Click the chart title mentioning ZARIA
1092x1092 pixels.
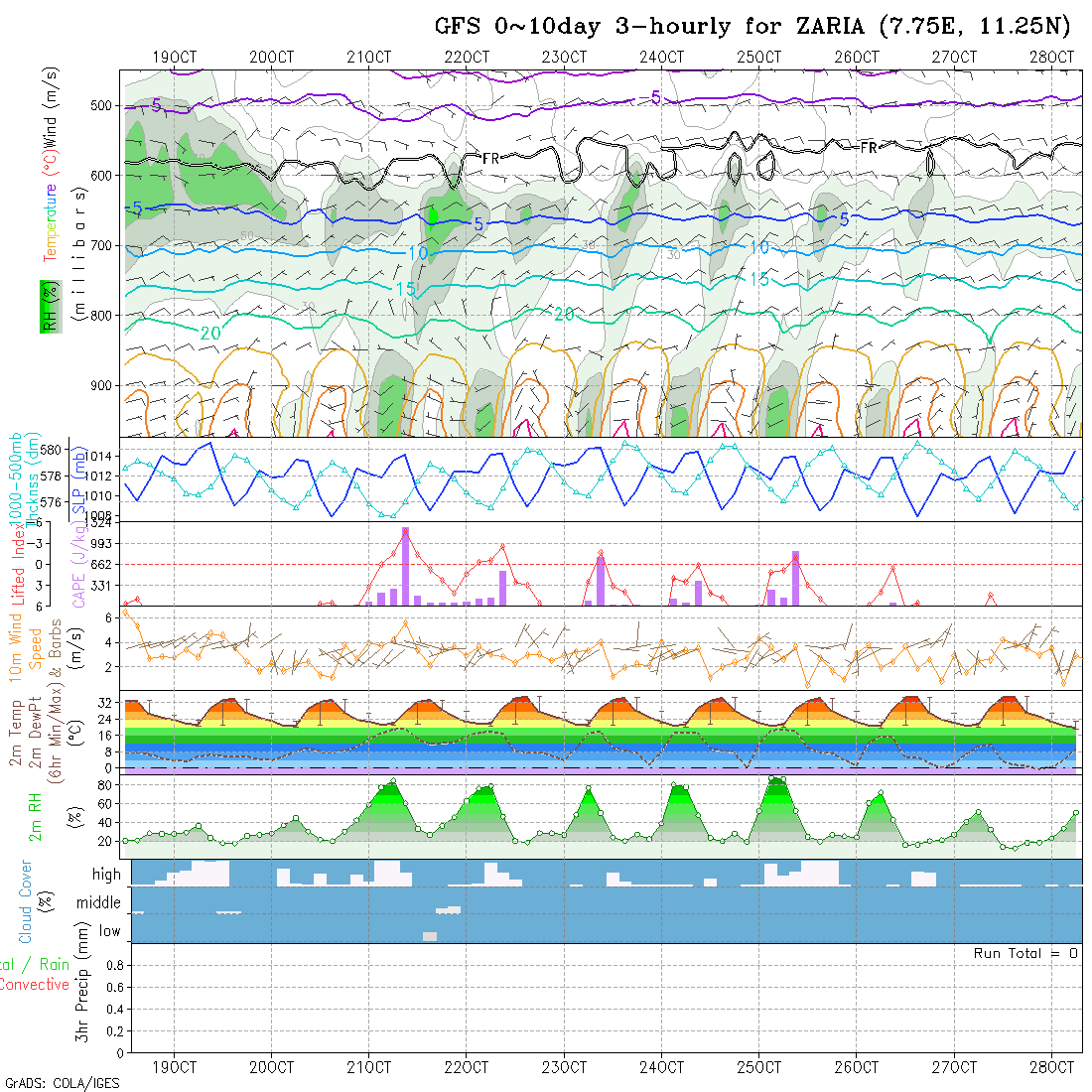[754, 27]
